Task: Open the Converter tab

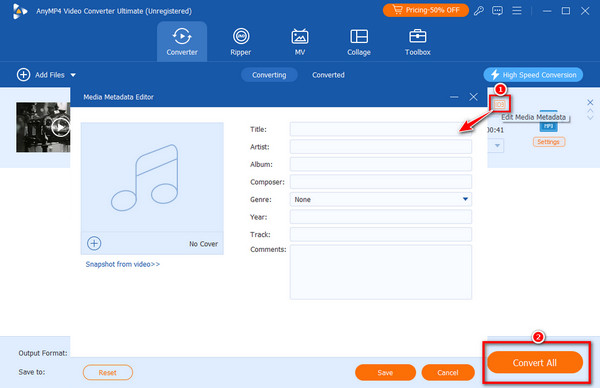Action: 182,41
